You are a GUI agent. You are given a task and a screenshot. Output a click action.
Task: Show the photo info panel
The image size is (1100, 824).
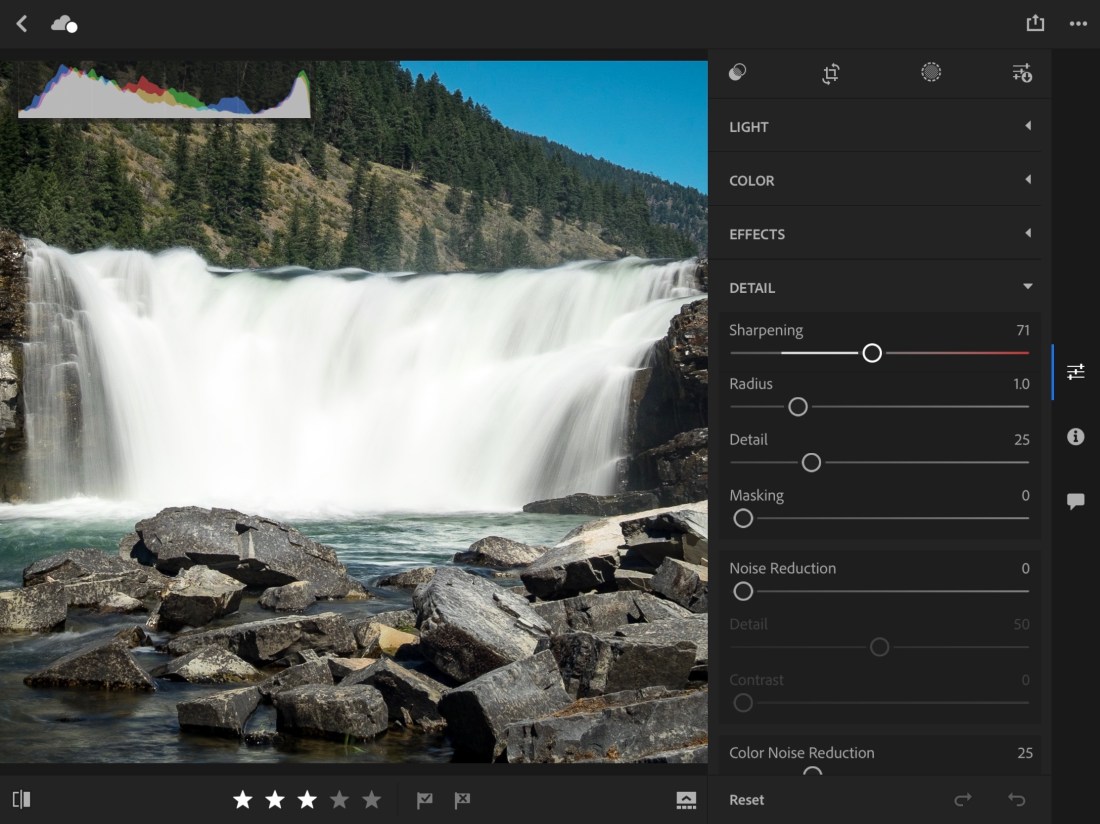click(x=1076, y=437)
